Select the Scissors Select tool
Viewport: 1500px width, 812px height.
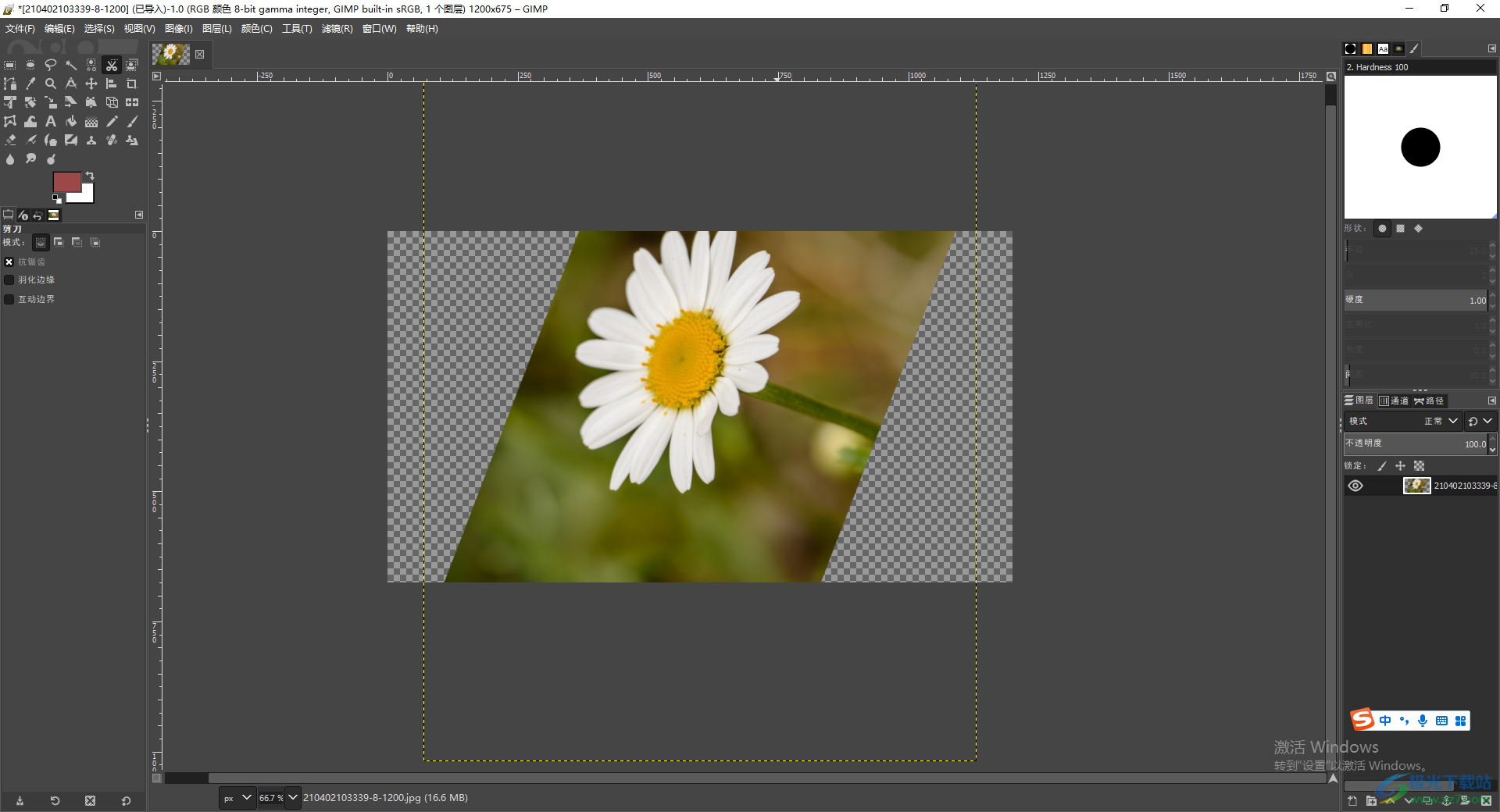coord(112,65)
